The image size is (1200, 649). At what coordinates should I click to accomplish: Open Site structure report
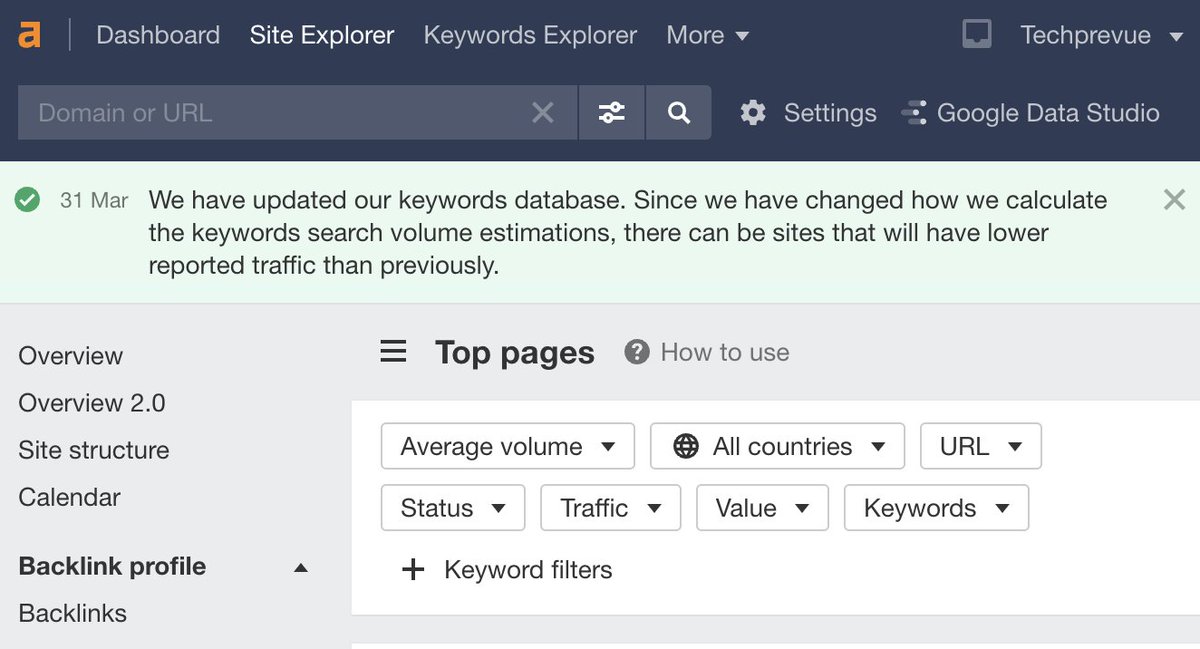[94, 450]
